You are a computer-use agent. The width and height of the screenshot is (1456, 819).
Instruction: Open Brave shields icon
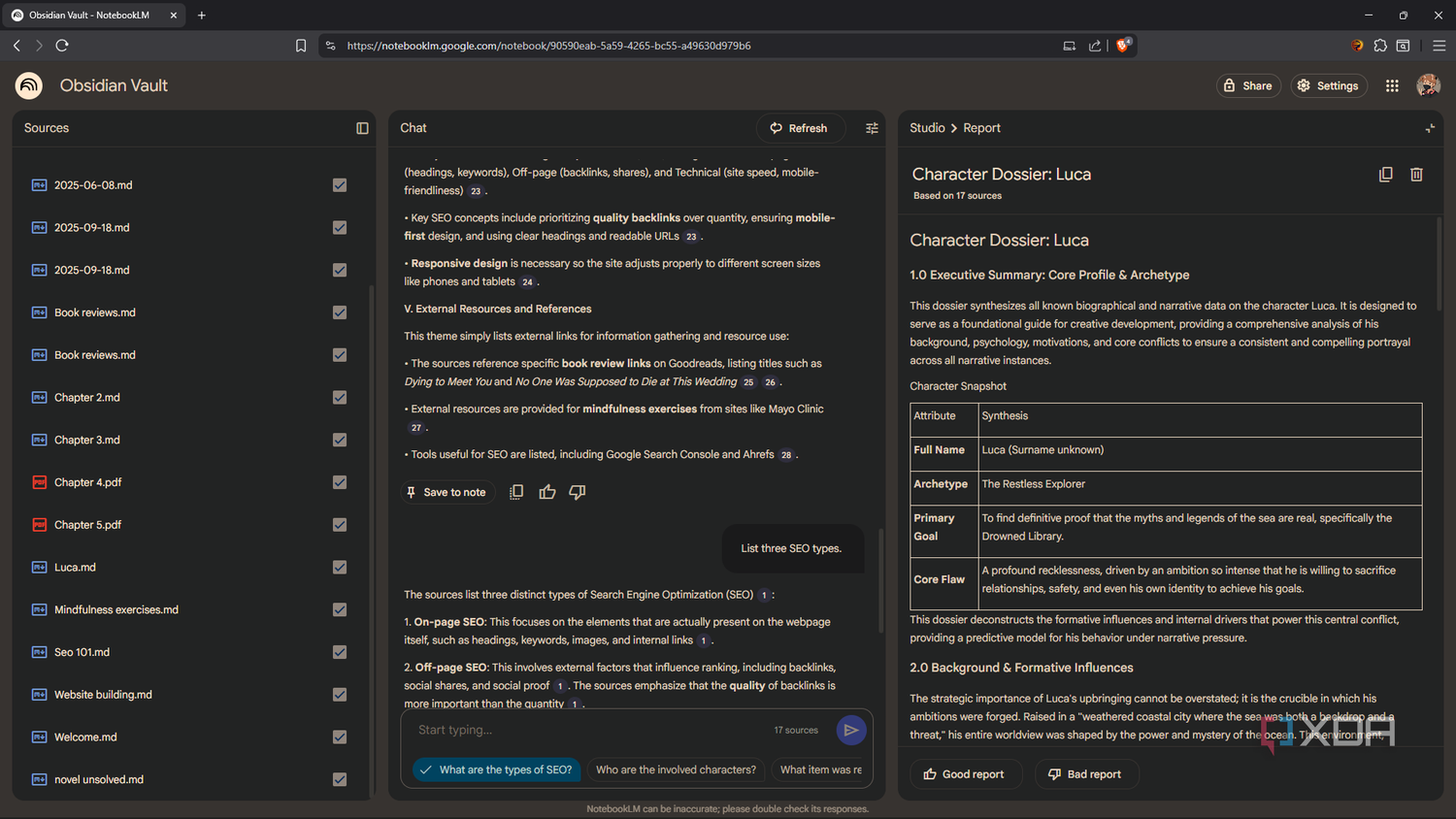[x=1123, y=45]
